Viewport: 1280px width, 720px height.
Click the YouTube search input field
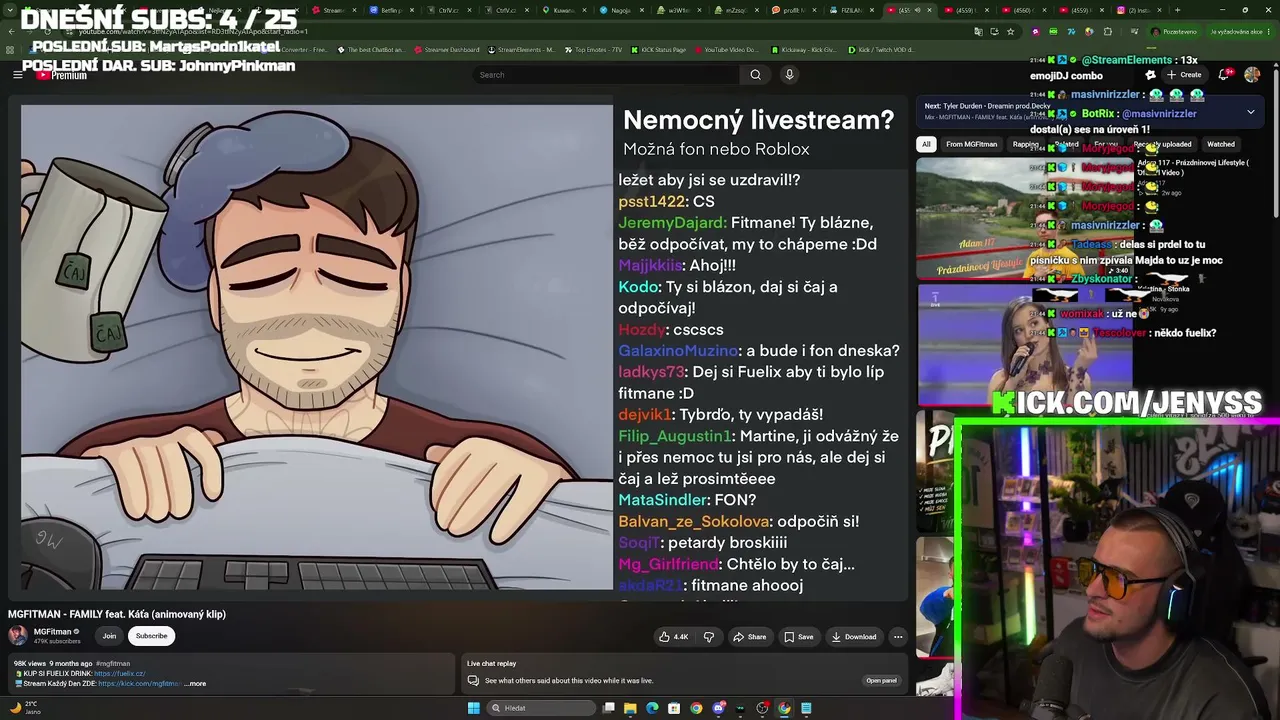pos(606,75)
